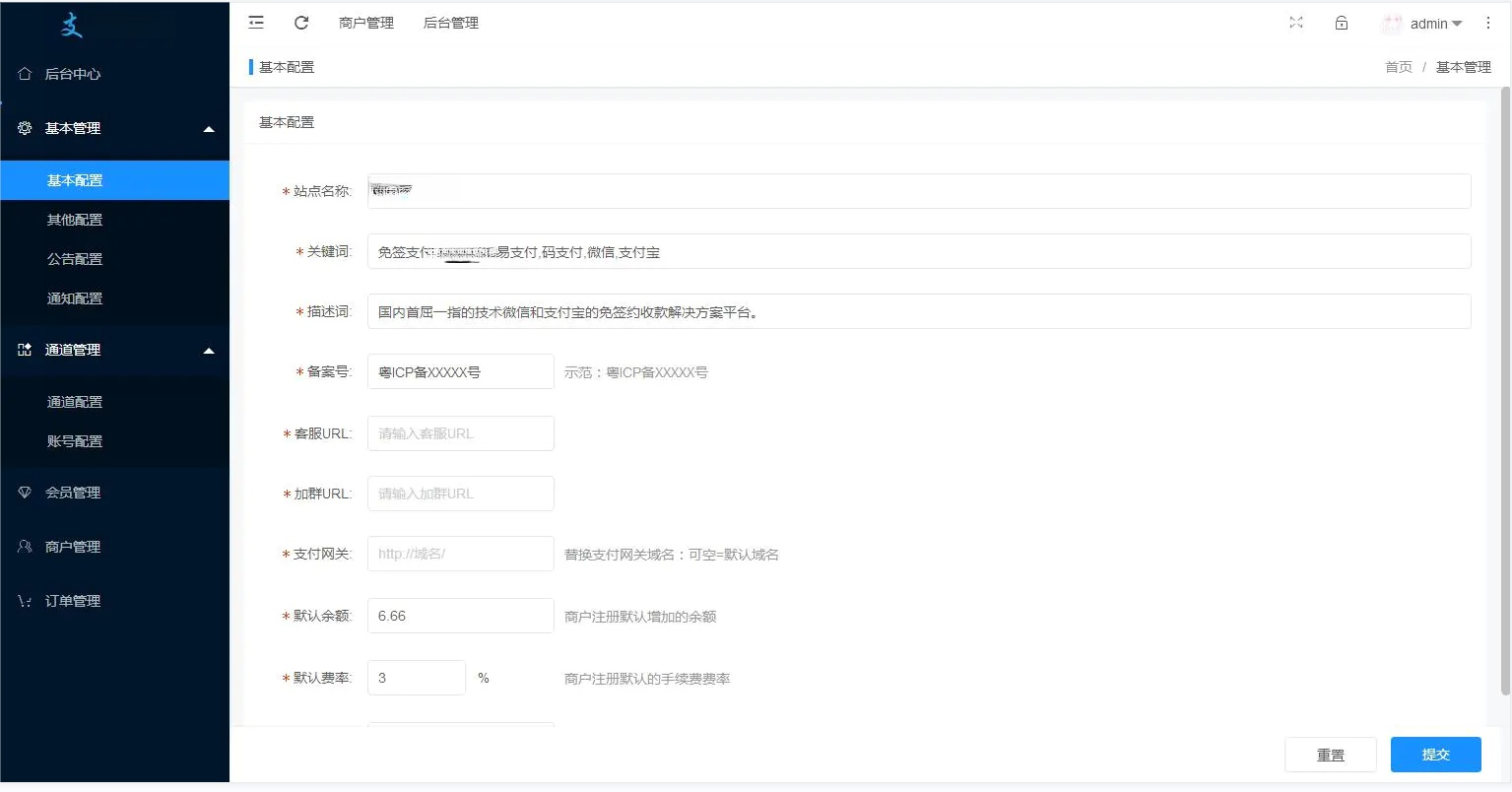Click the 提交 submit button
Image resolution: width=1512 pixels, height=792 pixels.
click(x=1436, y=755)
